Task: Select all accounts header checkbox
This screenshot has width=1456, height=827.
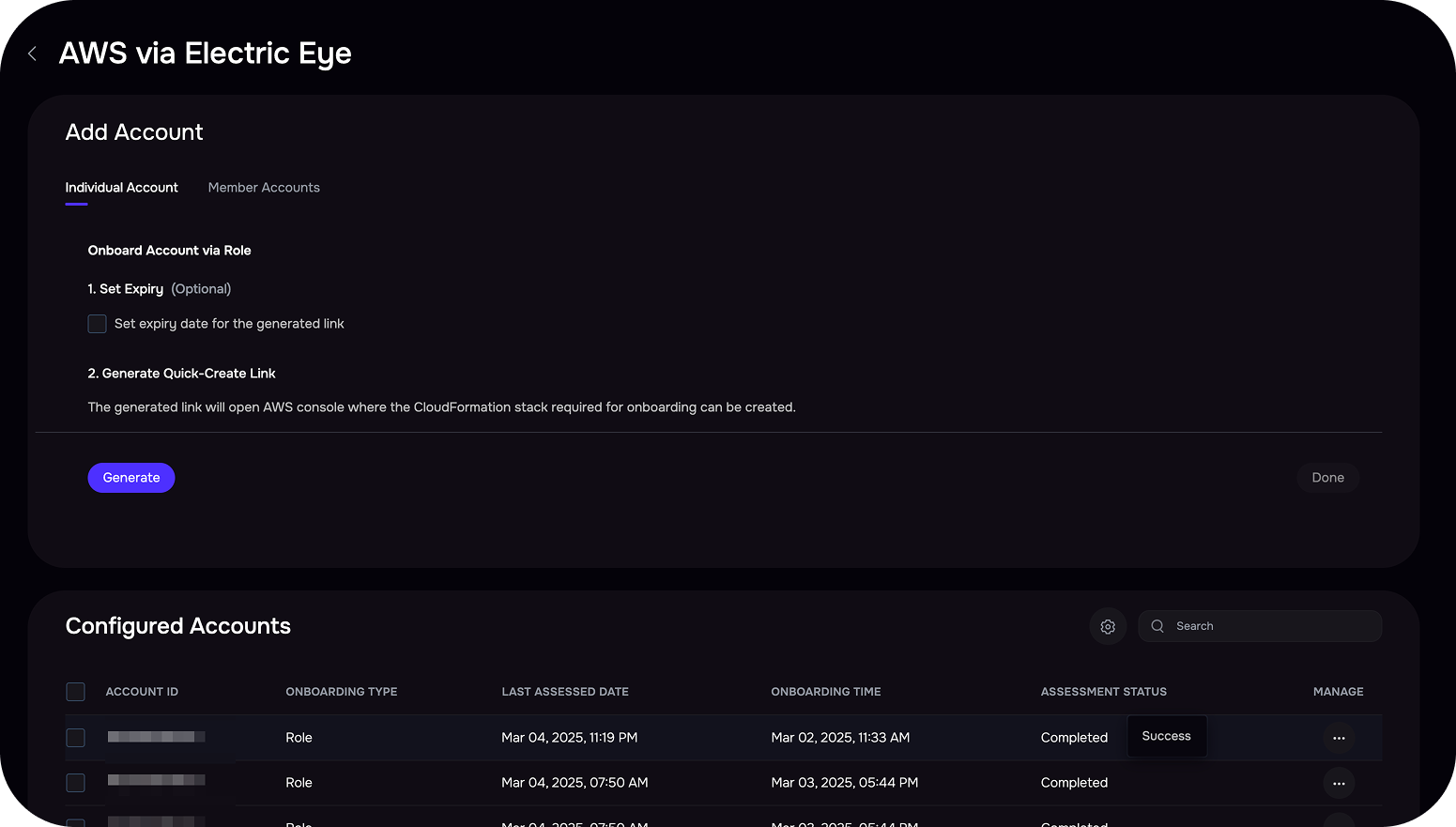Action: click(76, 692)
